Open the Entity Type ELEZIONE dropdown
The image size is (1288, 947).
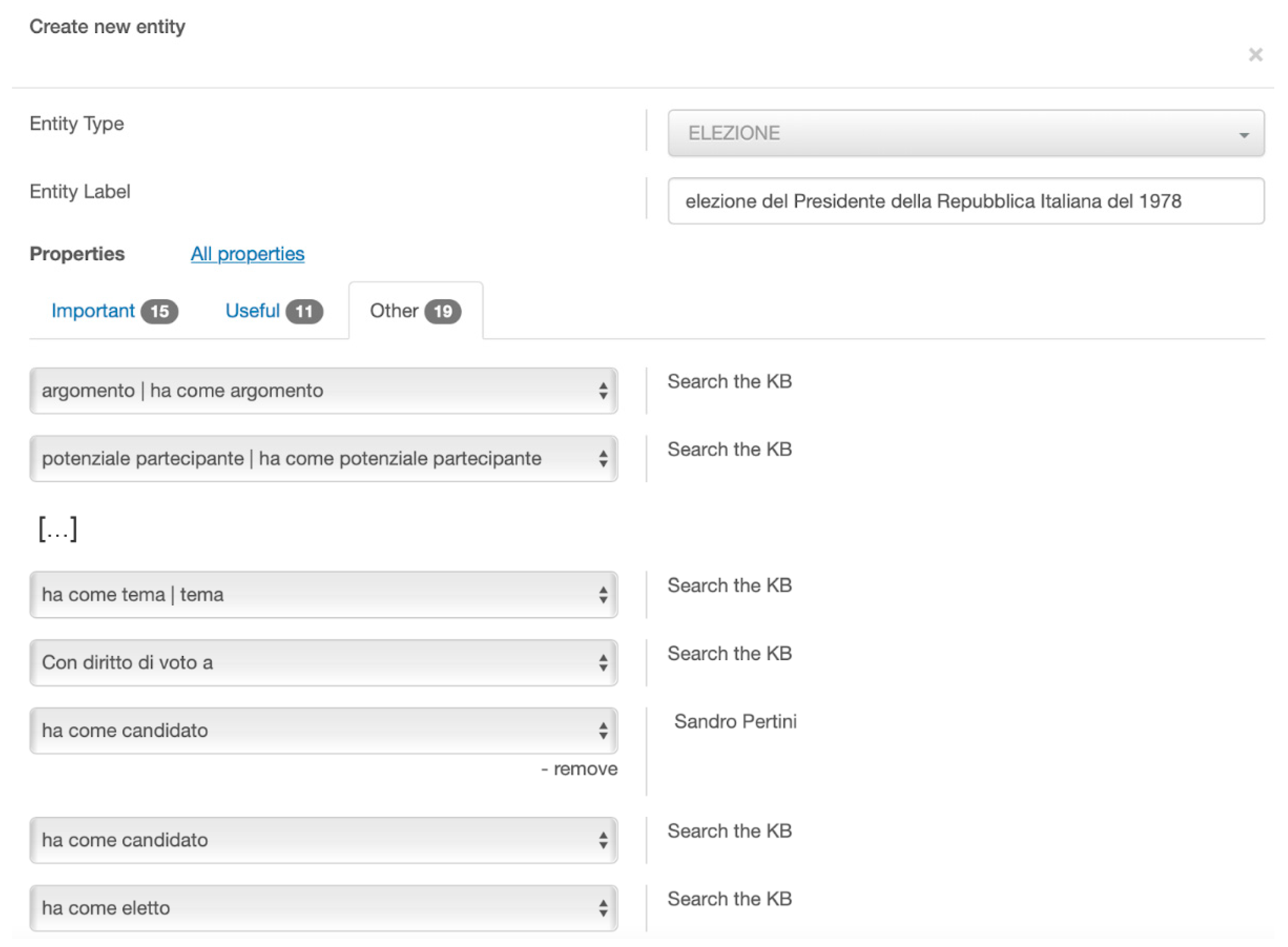[965, 133]
